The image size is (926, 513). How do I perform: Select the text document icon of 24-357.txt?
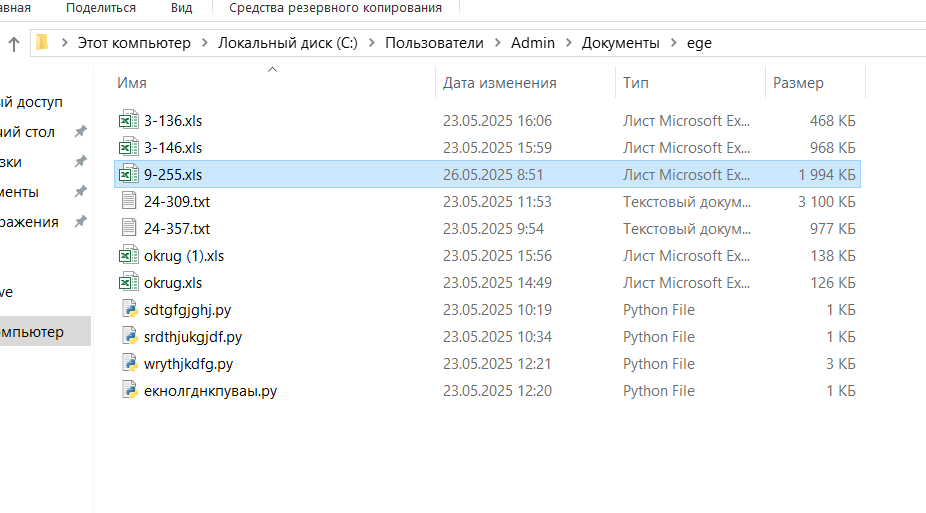128,229
